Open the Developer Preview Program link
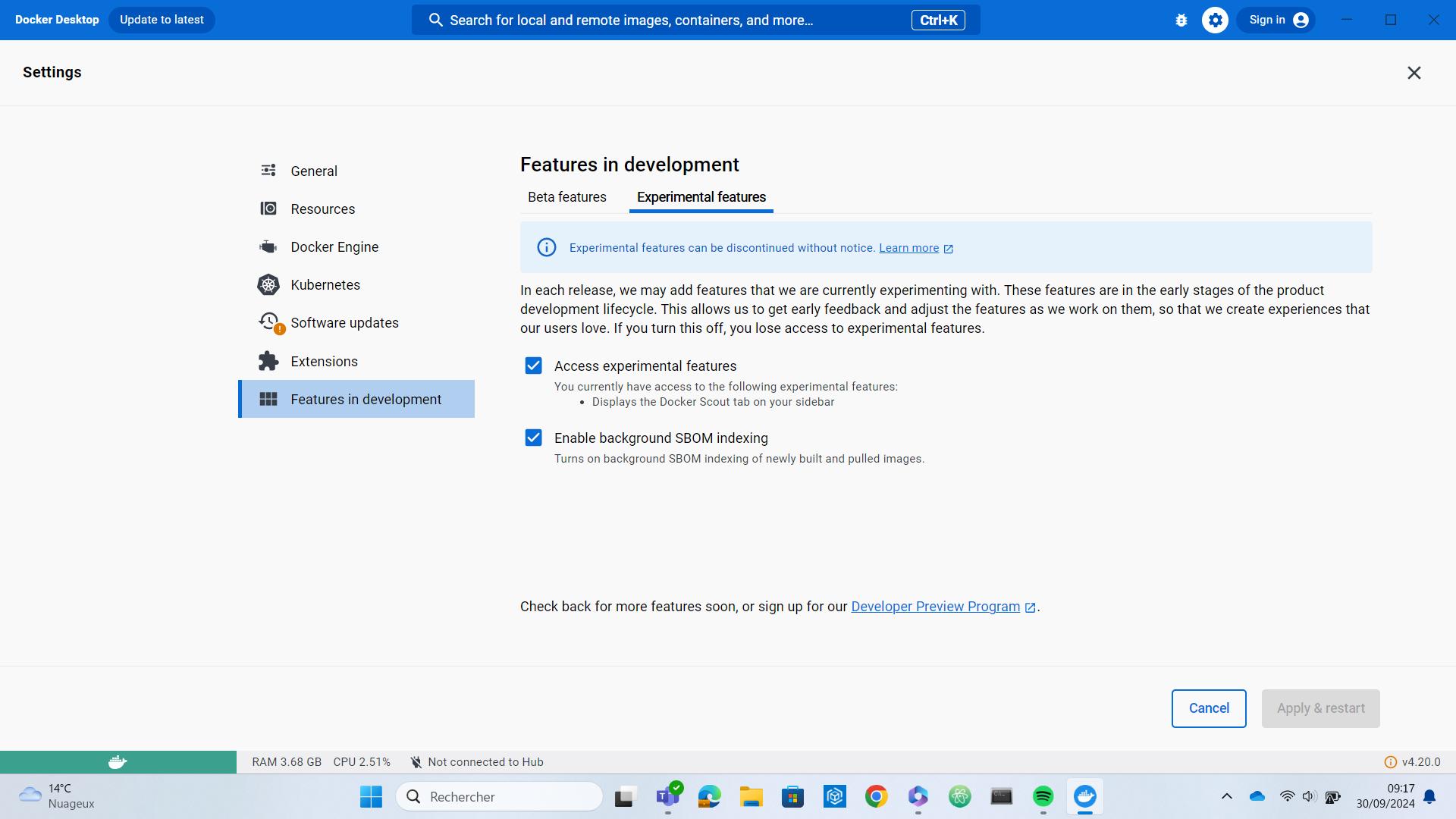Image resolution: width=1456 pixels, height=819 pixels. (x=935, y=607)
